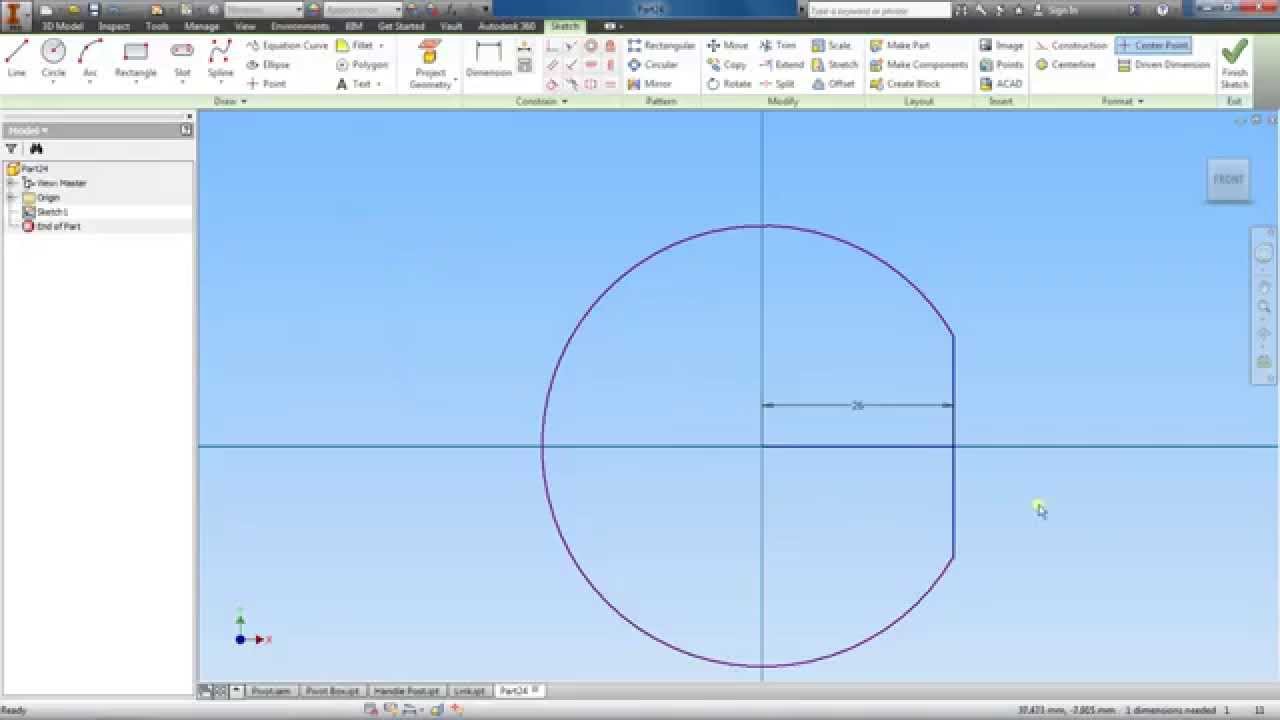Switch to the Link.ipt document tab

pos(469,691)
